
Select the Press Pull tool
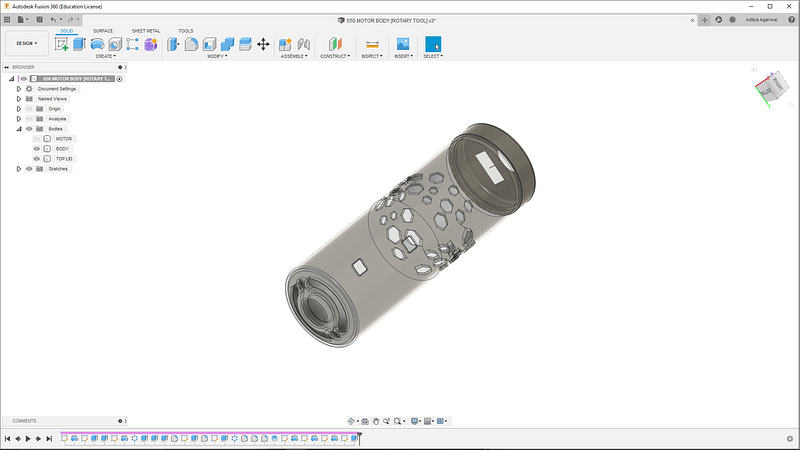173,44
